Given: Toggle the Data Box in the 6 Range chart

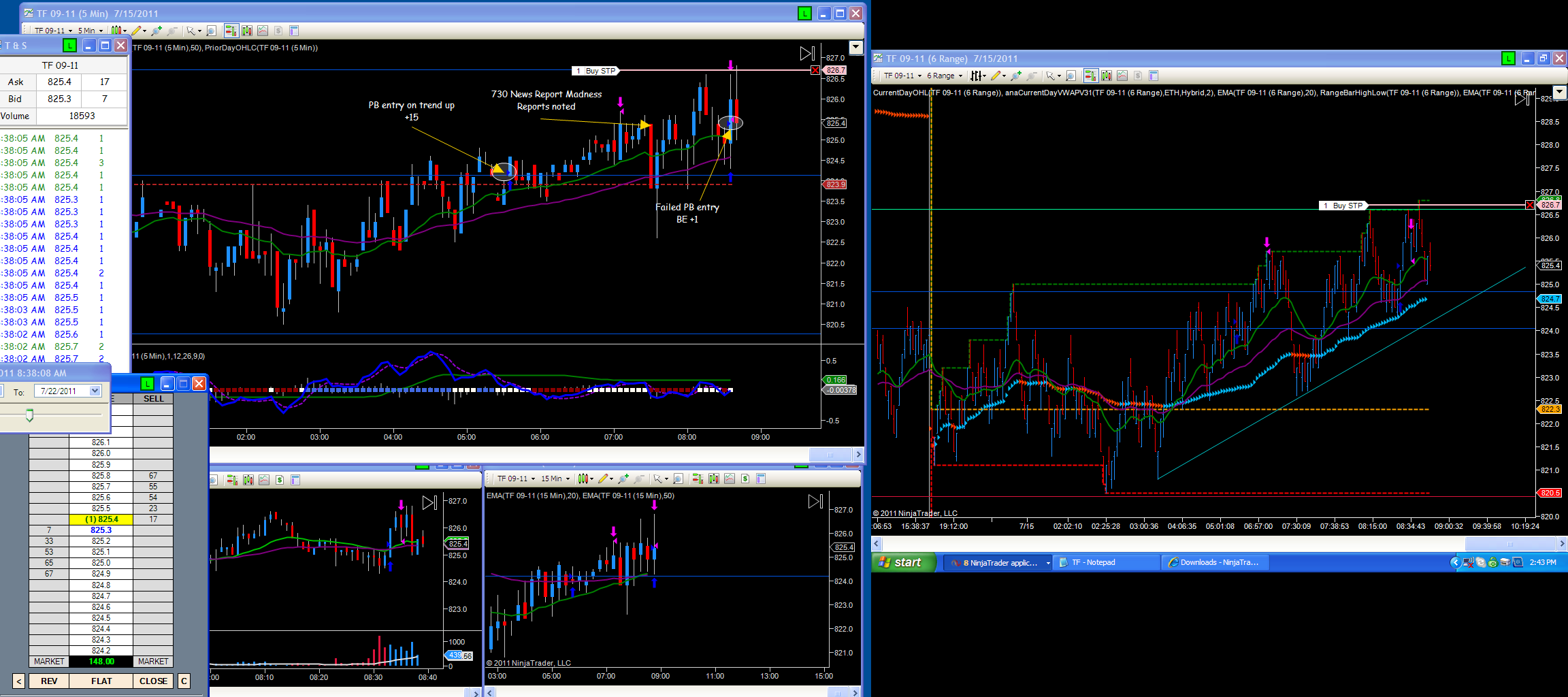Looking at the screenshot, I should 1070,76.
